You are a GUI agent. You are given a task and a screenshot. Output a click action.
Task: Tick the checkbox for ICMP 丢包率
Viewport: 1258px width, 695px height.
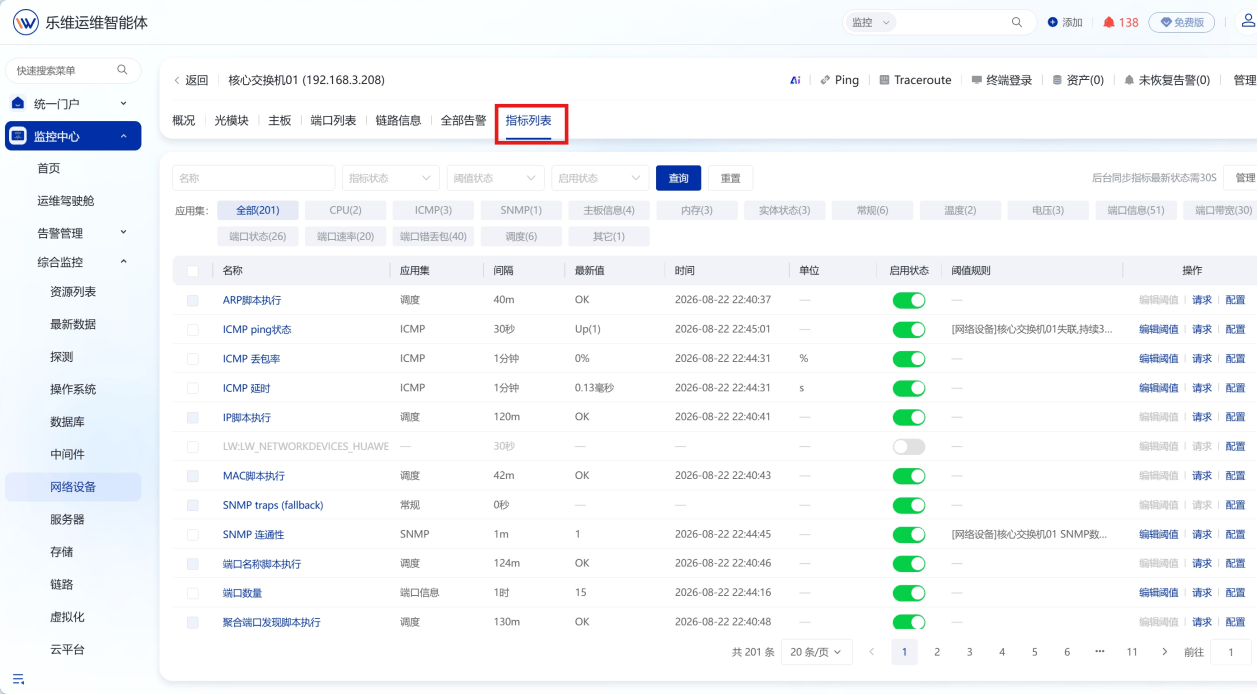click(193, 359)
